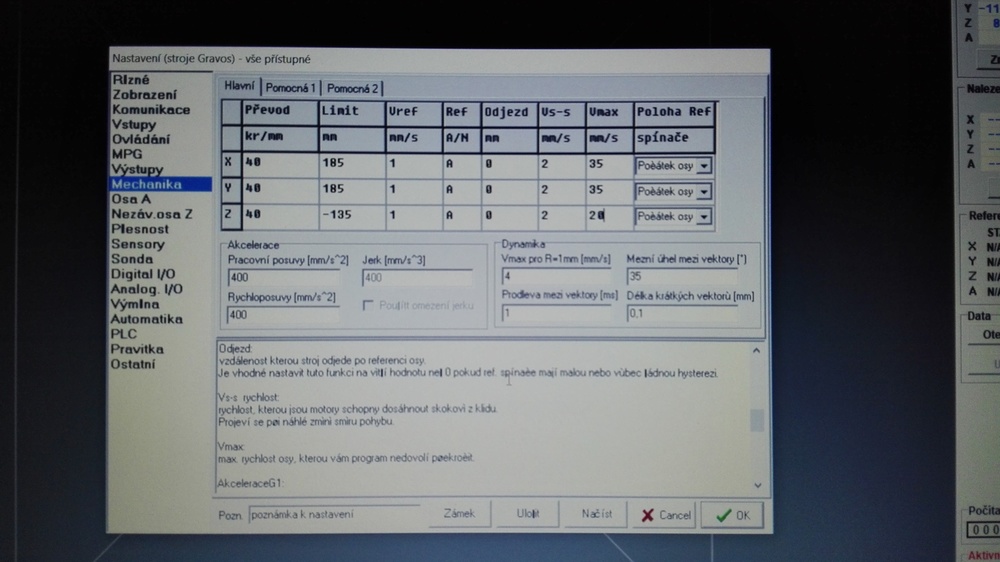This screenshot has height=562, width=1000.
Task: Select Komunikace in the settings list
Action: coord(151,109)
